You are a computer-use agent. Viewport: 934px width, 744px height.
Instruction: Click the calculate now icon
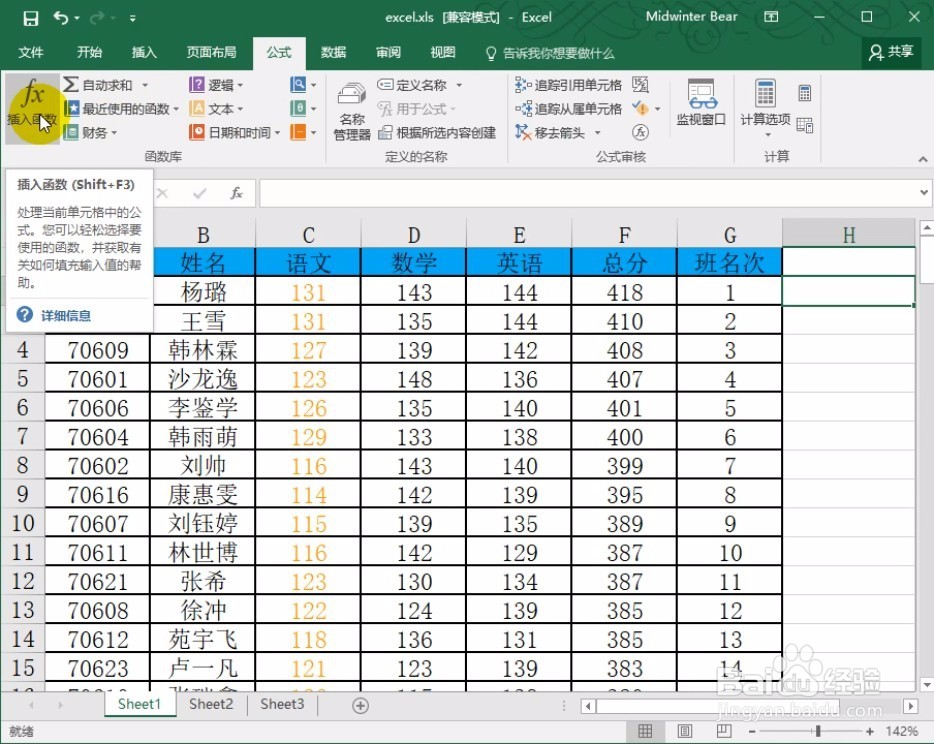(805, 93)
